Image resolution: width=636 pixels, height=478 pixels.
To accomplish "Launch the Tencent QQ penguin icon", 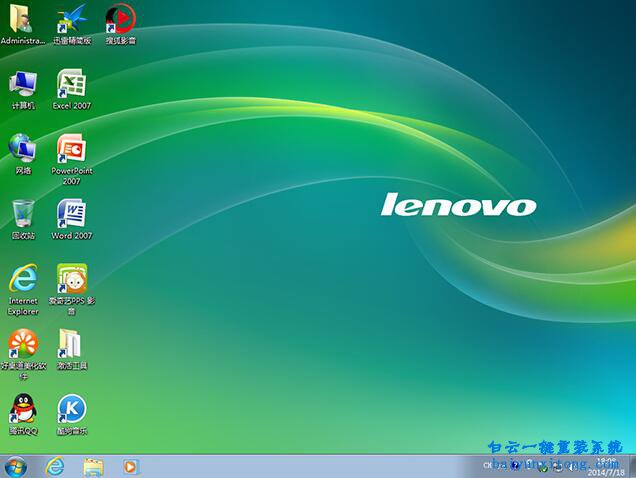I will pyautogui.click(x=22, y=409).
